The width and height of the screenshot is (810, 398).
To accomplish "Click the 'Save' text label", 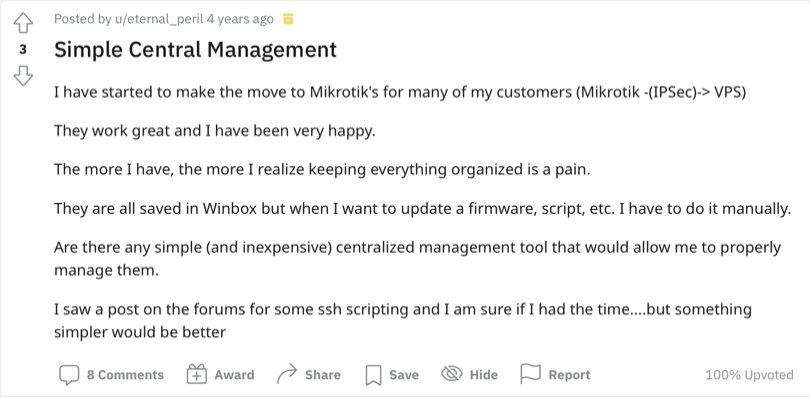I will (x=404, y=375).
